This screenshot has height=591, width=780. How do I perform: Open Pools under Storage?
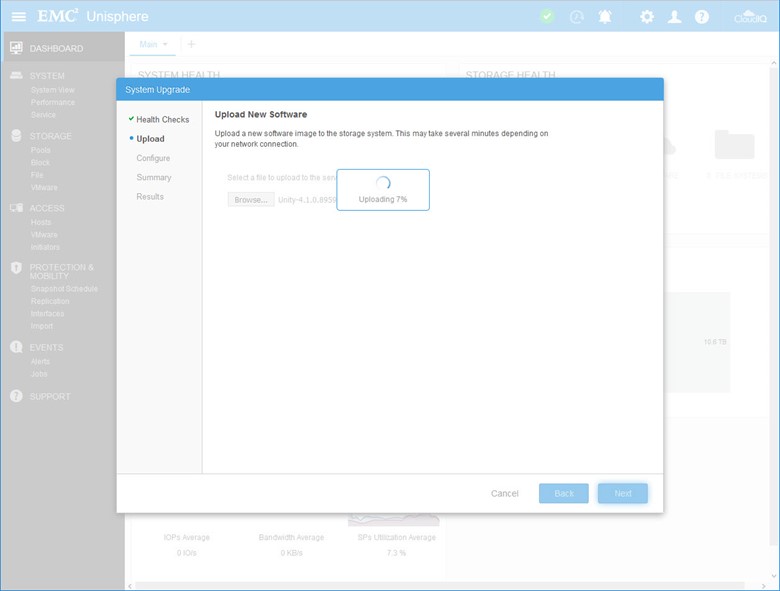coord(40,150)
